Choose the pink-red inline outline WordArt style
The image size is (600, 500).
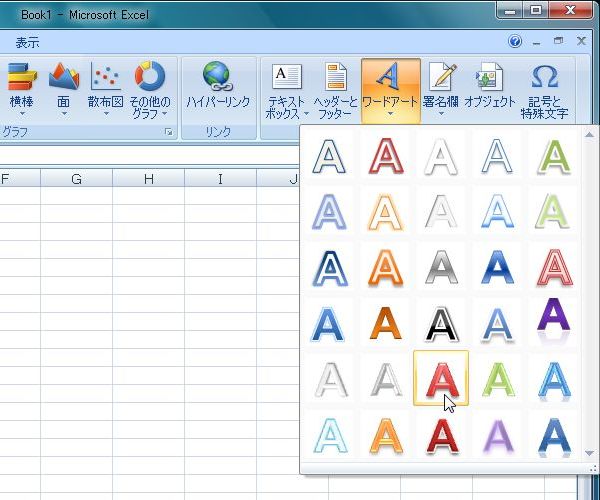tap(554, 267)
